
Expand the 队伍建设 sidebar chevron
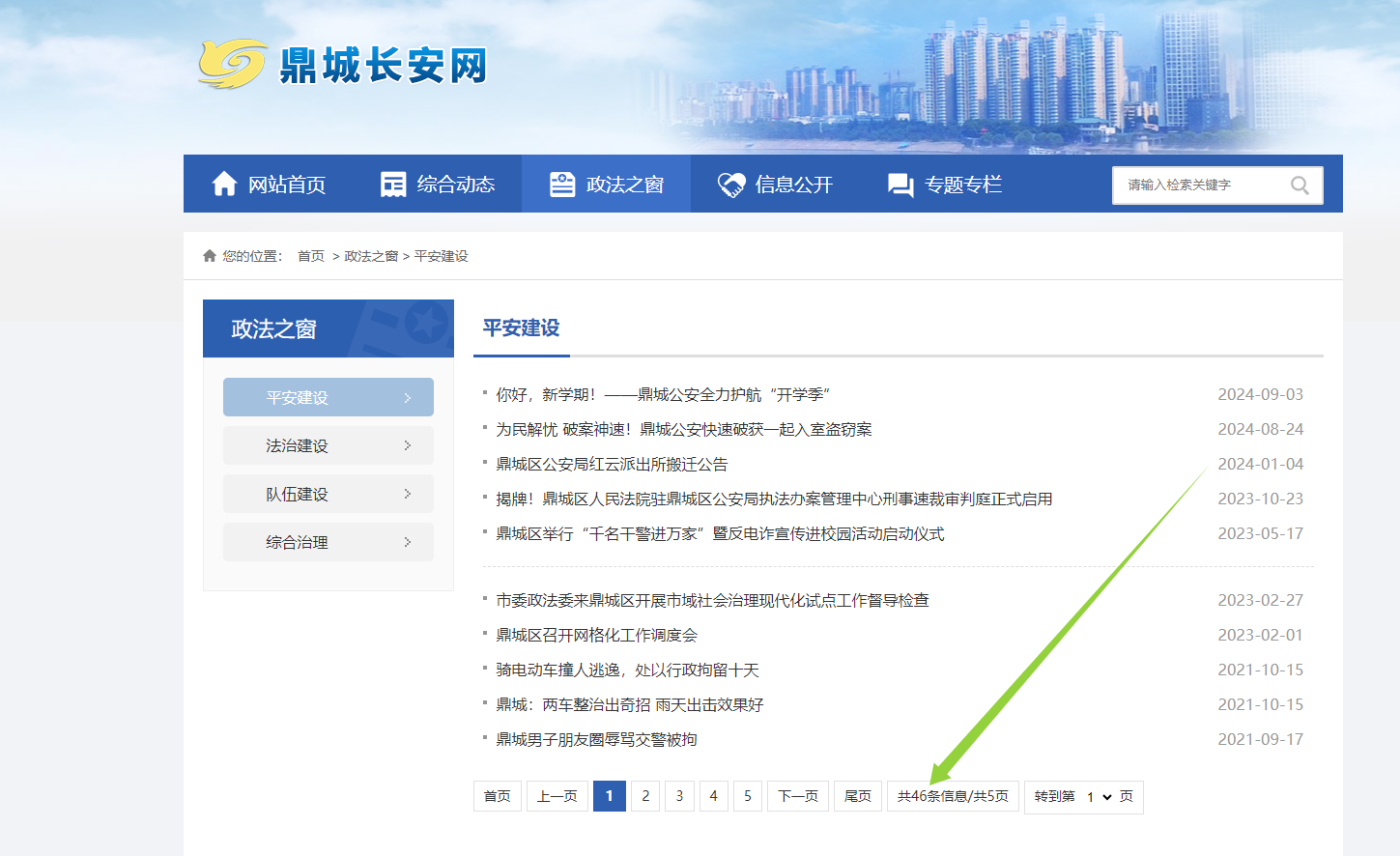[x=408, y=494]
